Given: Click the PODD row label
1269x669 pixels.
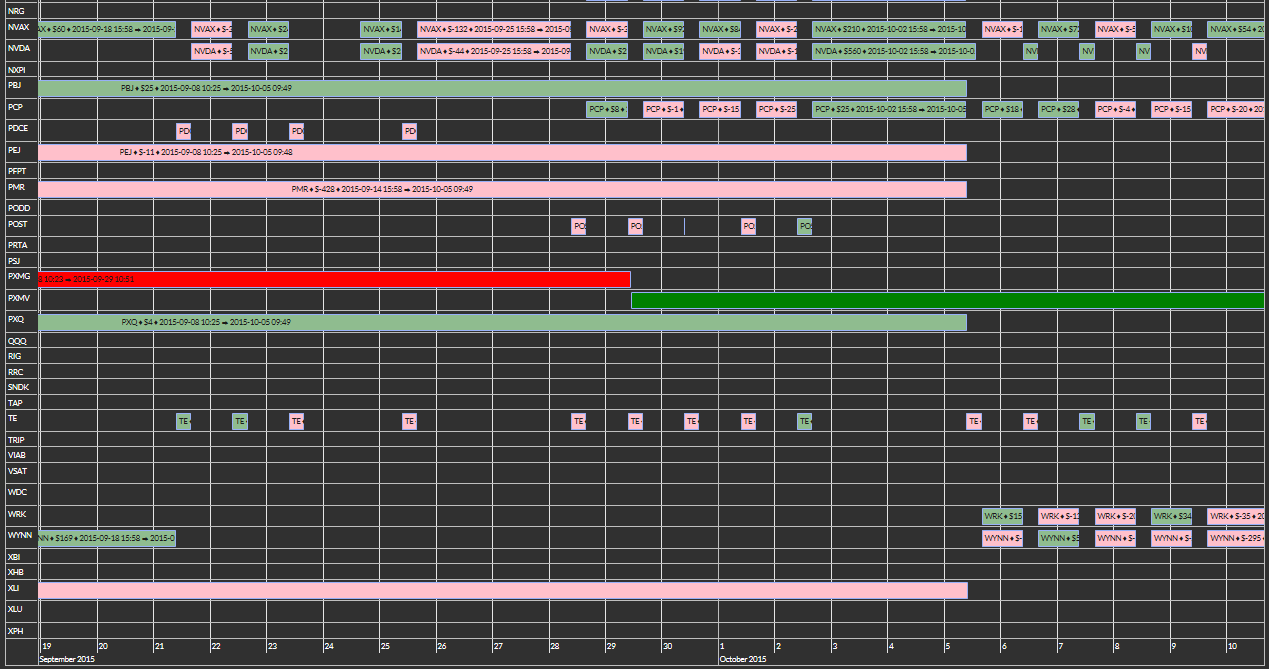Looking at the screenshot, I should pyautogui.click(x=18, y=208).
